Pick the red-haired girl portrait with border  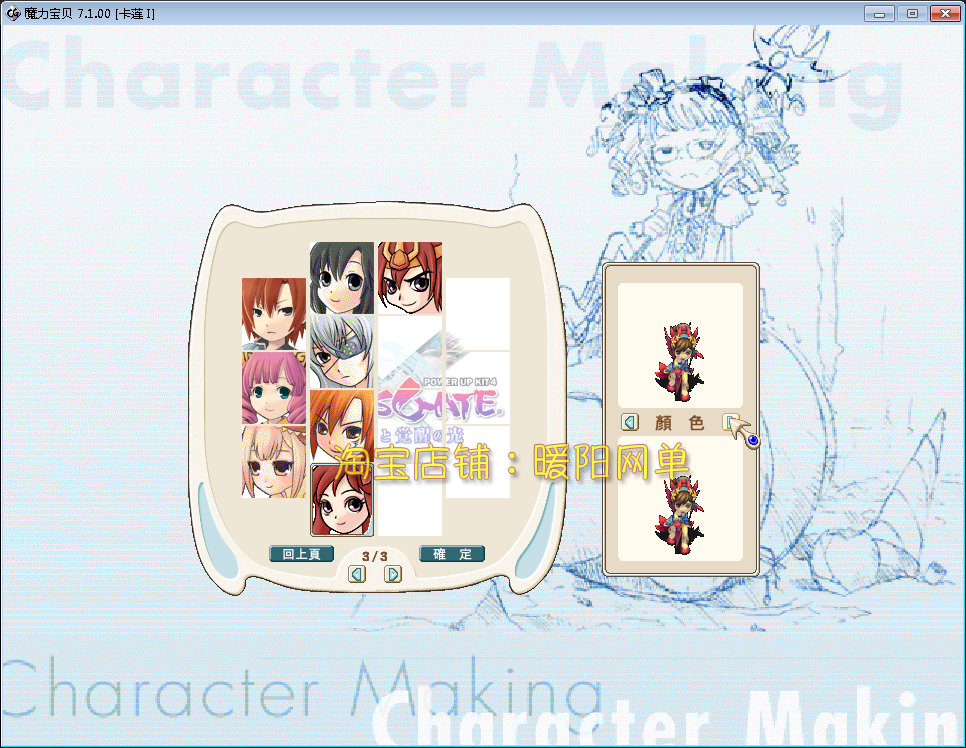click(x=342, y=500)
